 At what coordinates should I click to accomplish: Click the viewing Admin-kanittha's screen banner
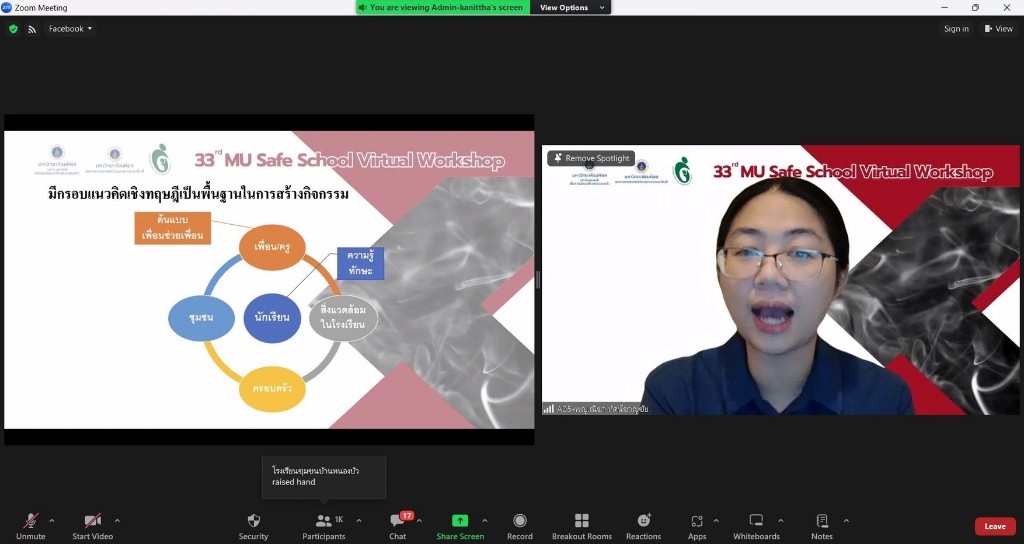click(441, 7)
